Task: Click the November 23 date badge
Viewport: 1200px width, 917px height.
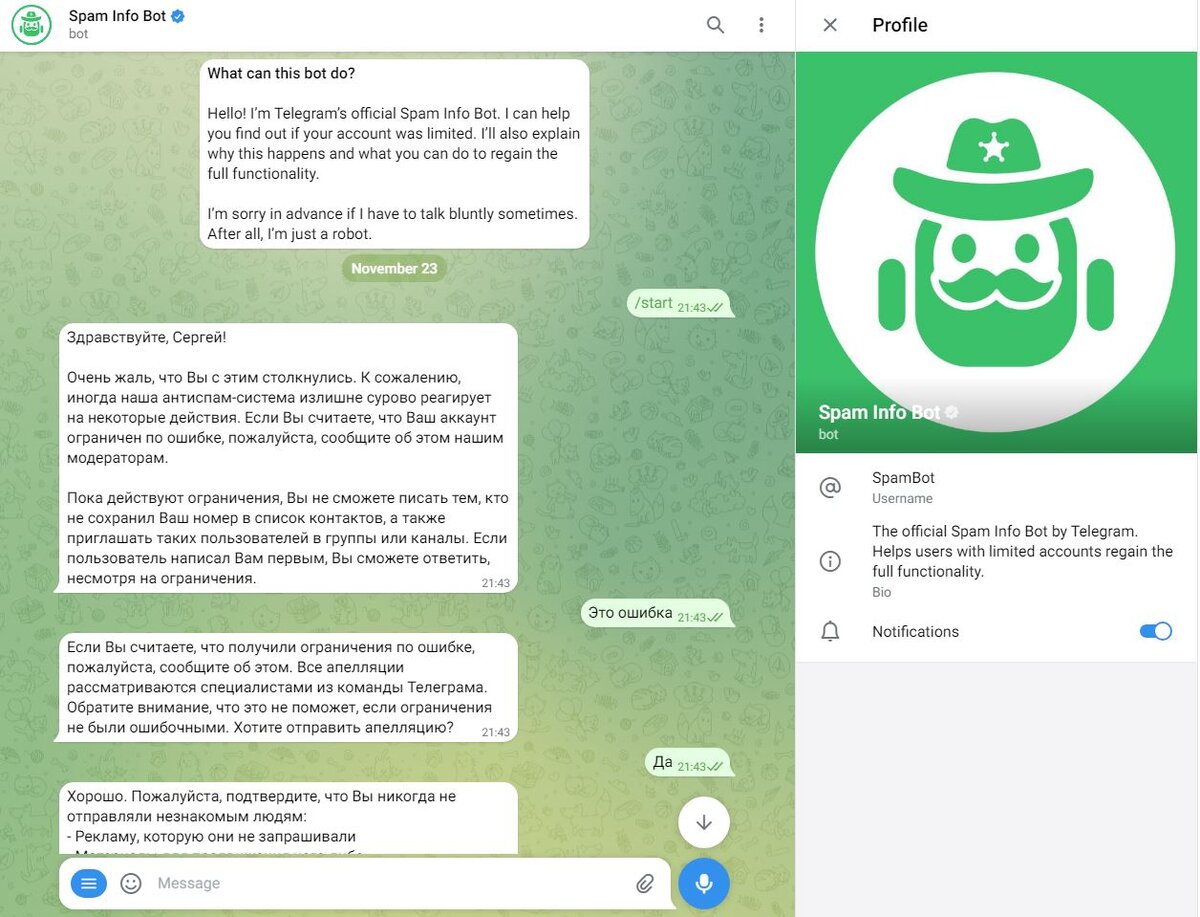Action: (394, 268)
